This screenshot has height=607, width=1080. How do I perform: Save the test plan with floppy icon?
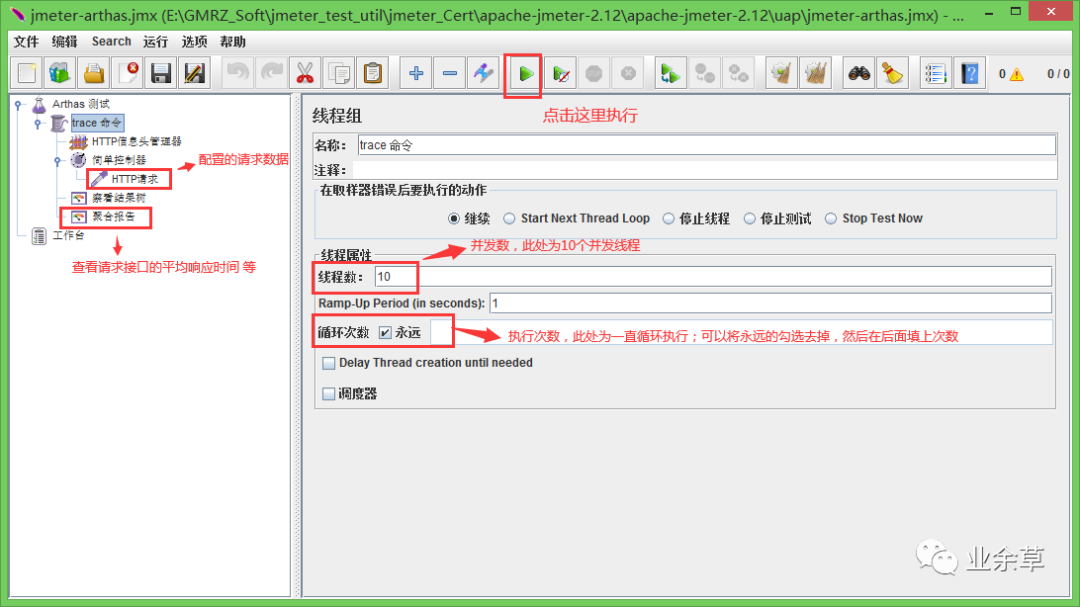160,73
